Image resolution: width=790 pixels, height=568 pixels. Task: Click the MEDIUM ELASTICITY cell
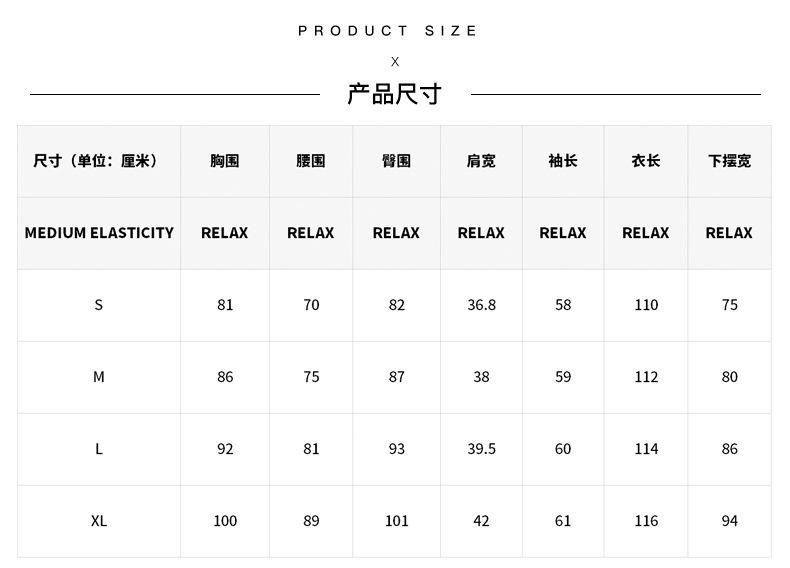pyautogui.click(x=99, y=233)
